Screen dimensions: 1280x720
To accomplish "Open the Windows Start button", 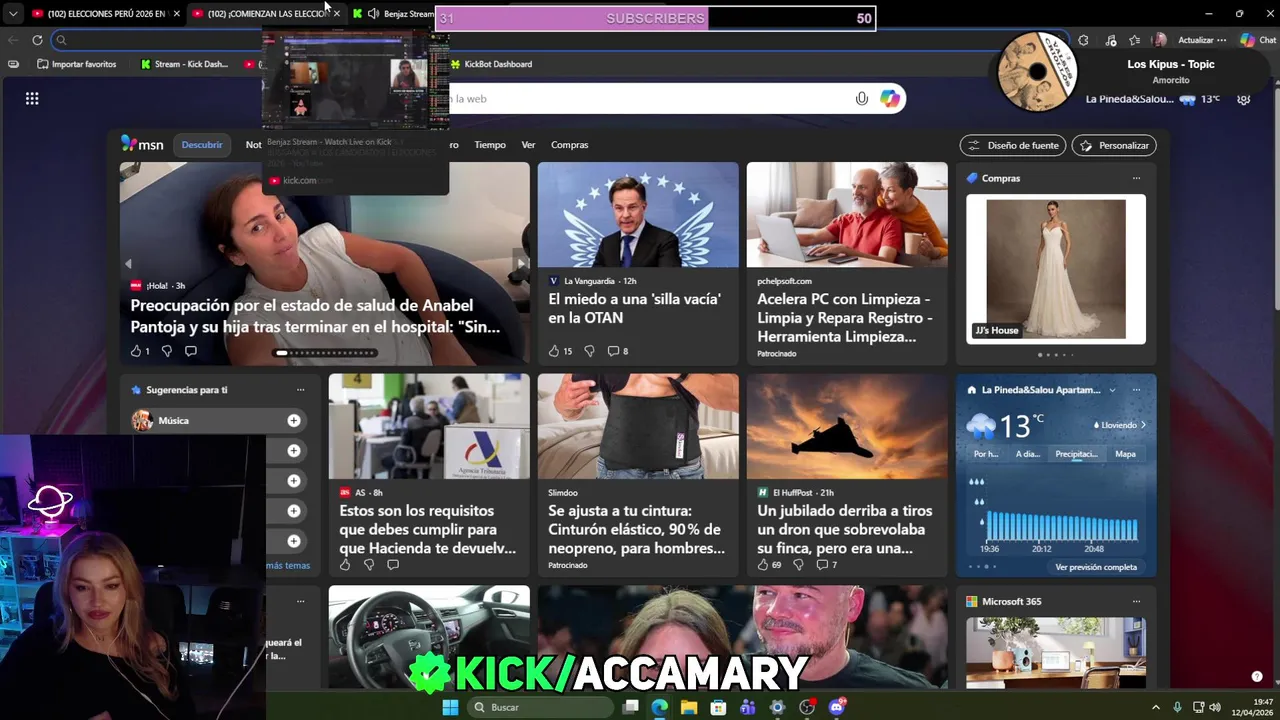I will tap(450, 707).
